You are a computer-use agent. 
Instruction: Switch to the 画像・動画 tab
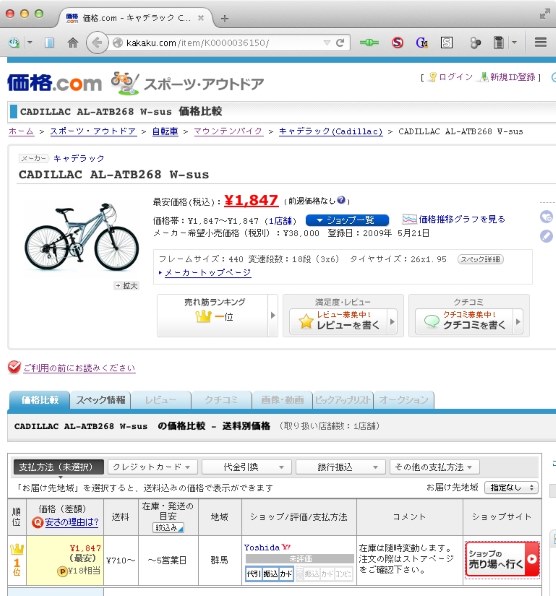(x=282, y=400)
